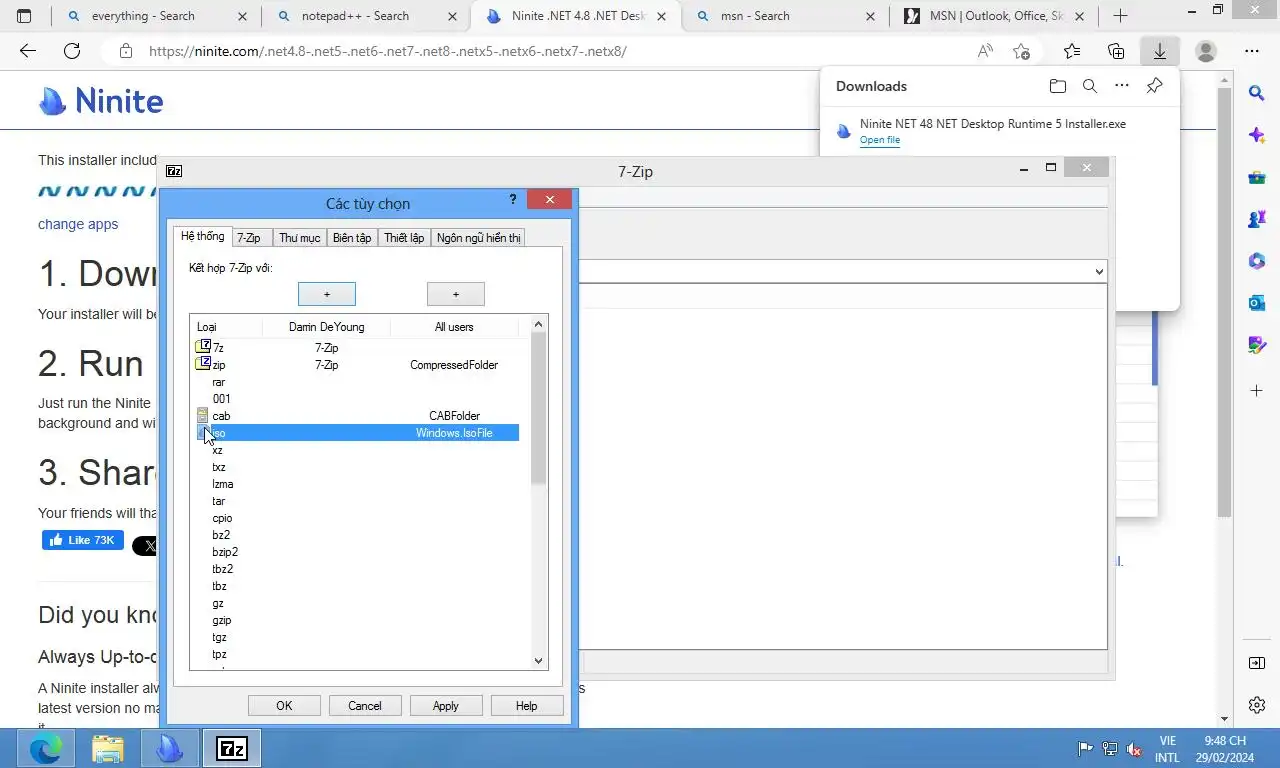1280x768 pixels.
Task: Select the gzip file type row
Action: (x=356, y=620)
